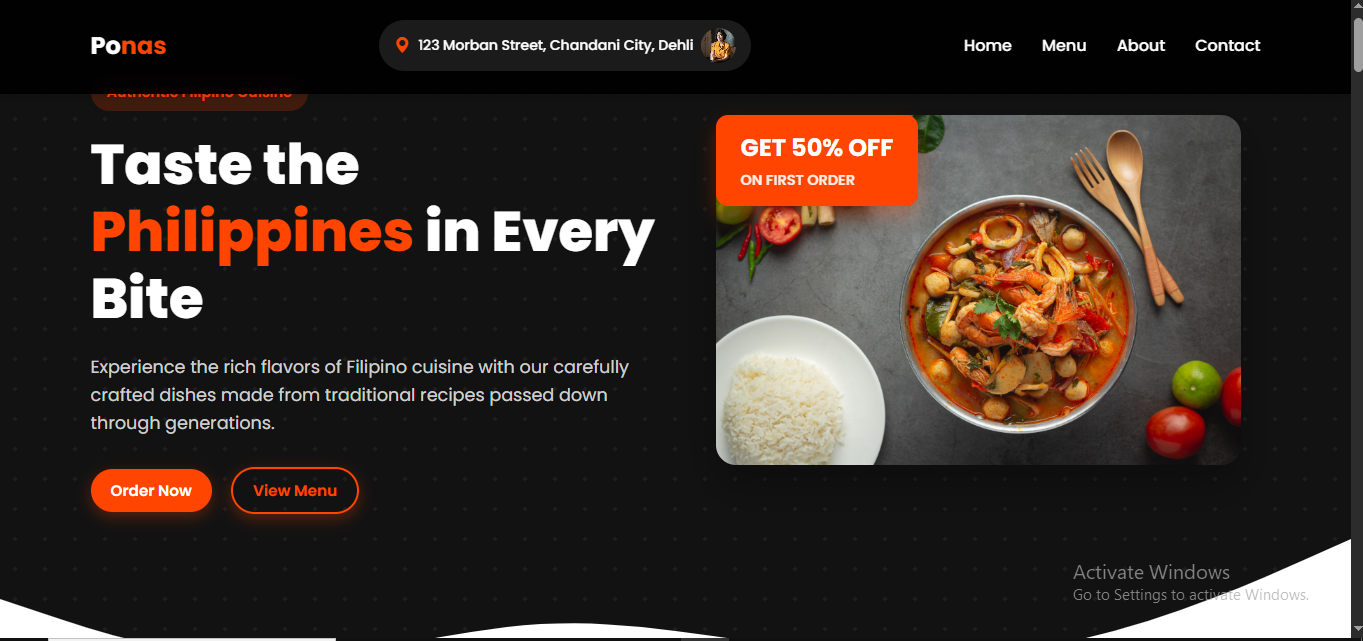Click the Filipino cuisine description paragraph
1363x641 pixels.
[360, 395]
